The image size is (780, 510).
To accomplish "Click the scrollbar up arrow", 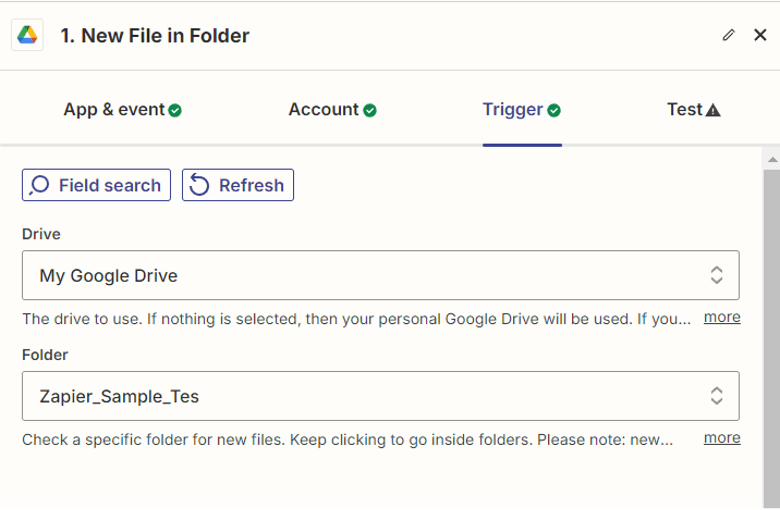I will coord(772,160).
